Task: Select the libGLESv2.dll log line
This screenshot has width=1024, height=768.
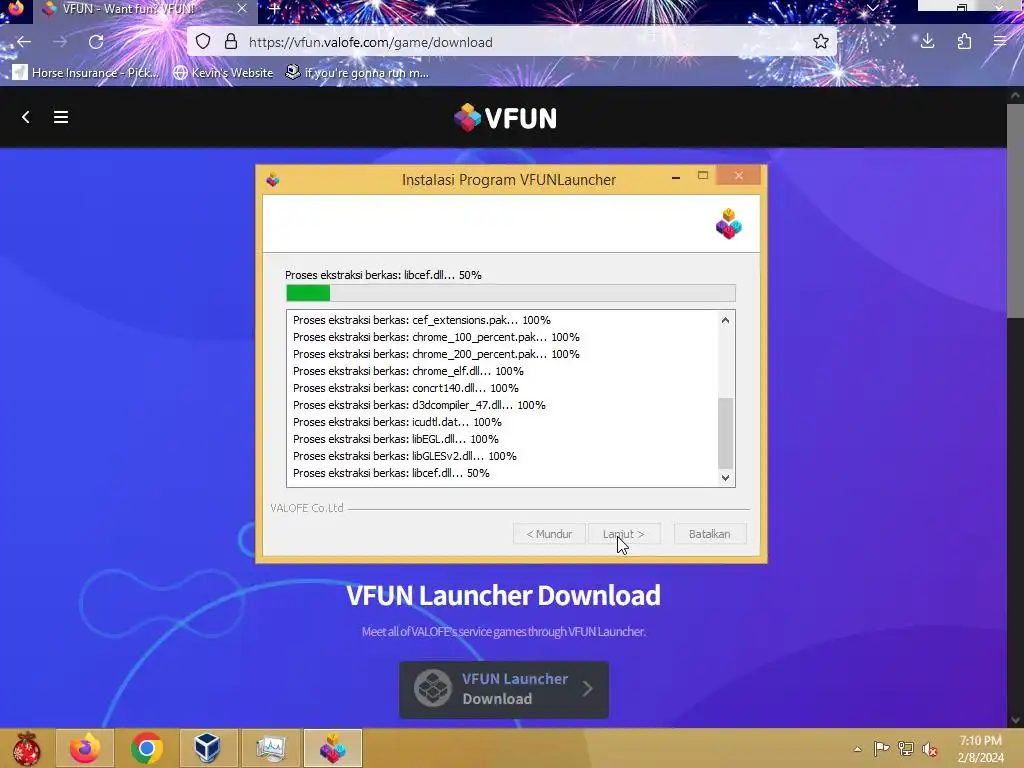Action: pyautogui.click(x=404, y=456)
